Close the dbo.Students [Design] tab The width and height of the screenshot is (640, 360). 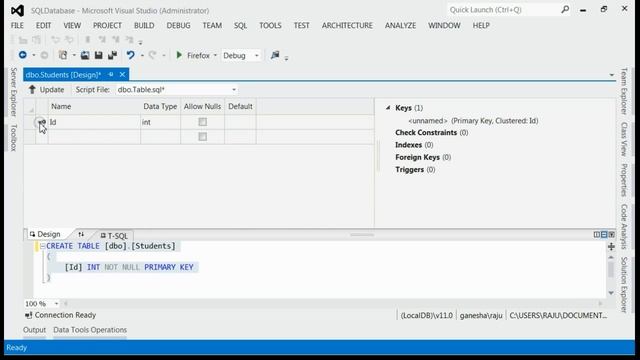point(122,75)
